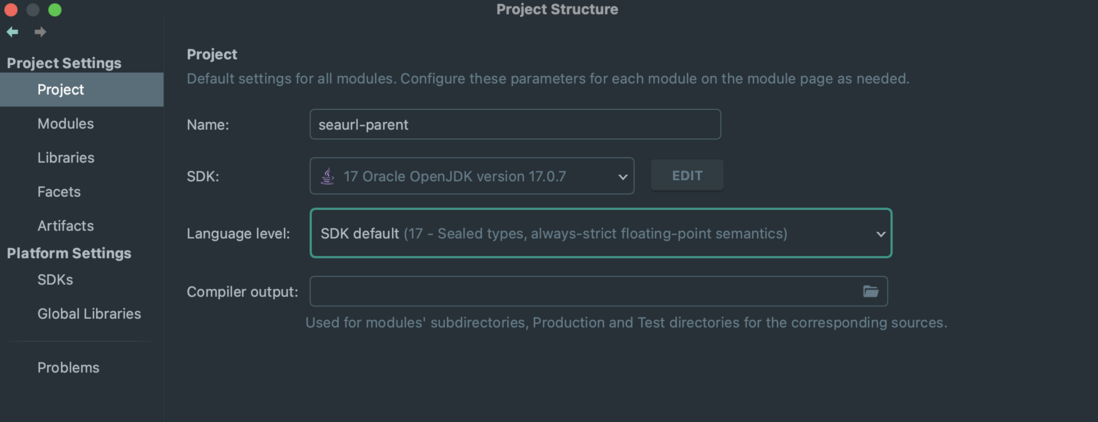Open the SDK default language level combo box
Image resolution: width=1098 pixels, height=422 pixels.
coord(601,233)
